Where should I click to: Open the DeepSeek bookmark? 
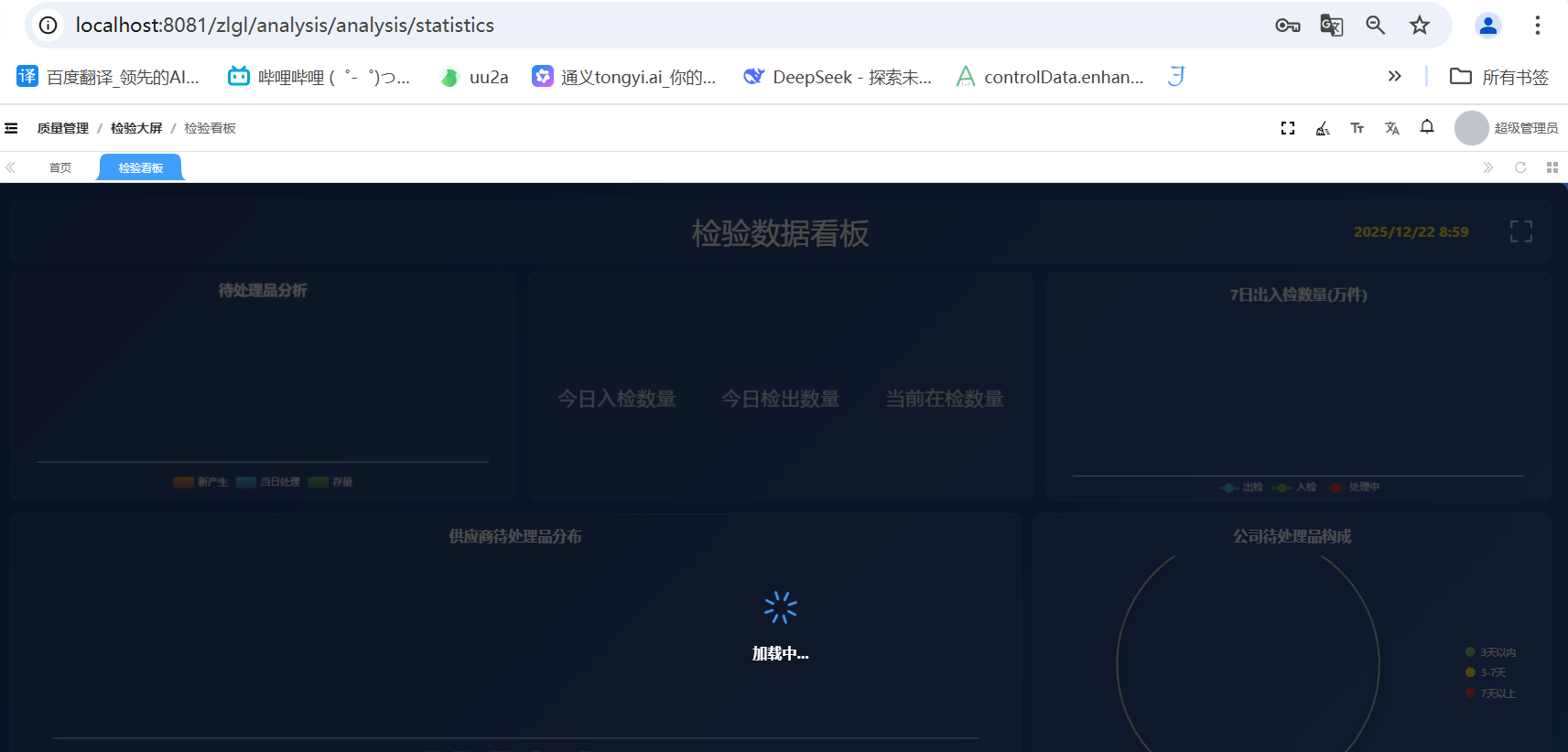(x=838, y=77)
